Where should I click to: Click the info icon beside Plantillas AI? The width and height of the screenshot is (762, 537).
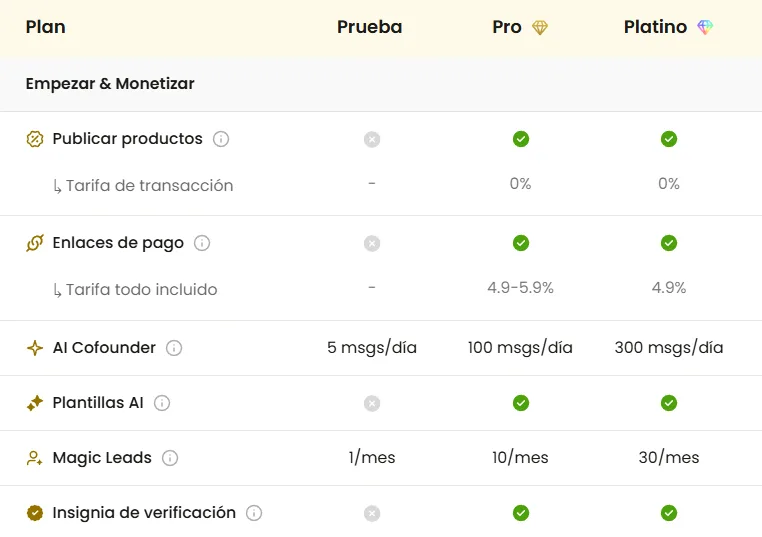click(162, 403)
